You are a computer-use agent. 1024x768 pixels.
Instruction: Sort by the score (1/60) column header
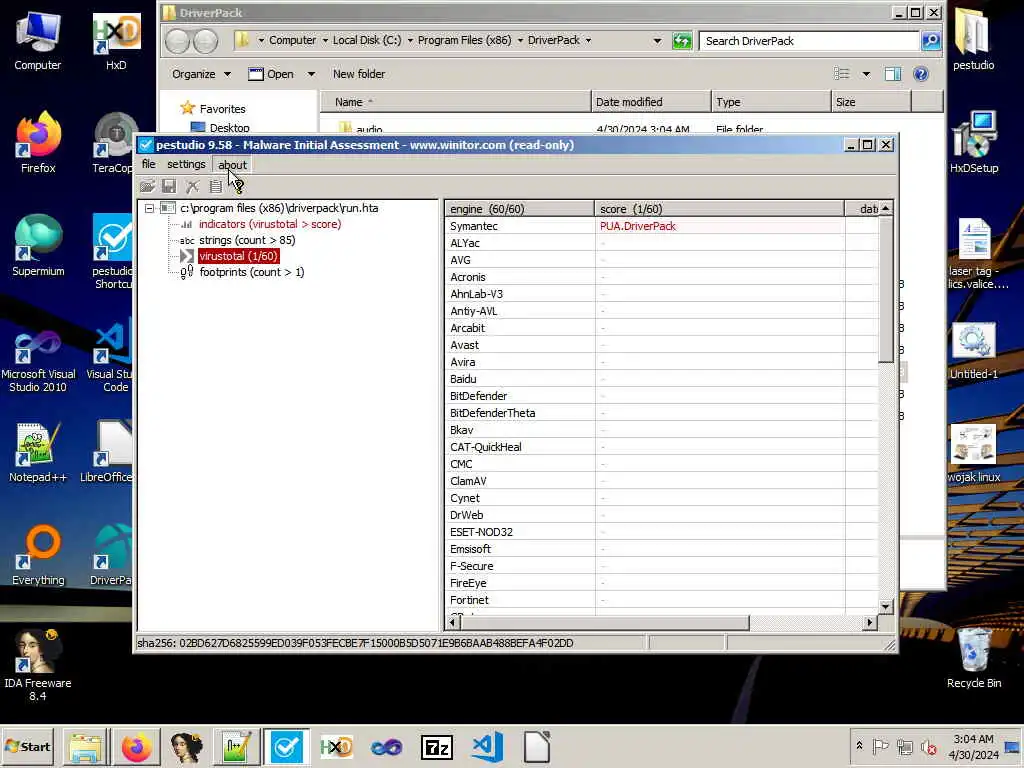click(719, 209)
